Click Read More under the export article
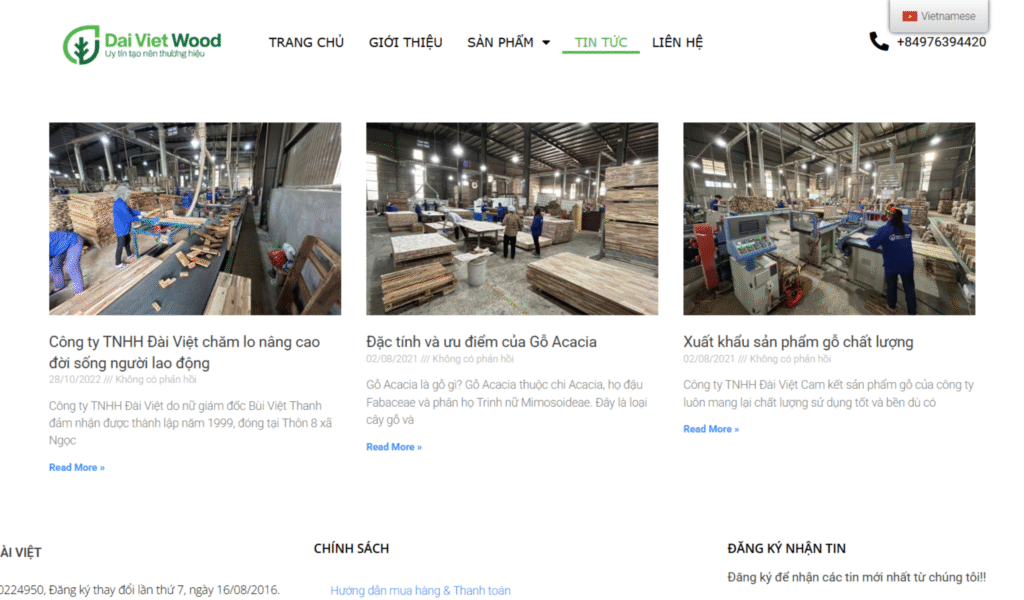The width and height of the screenshot is (1024, 600). click(711, 429)
